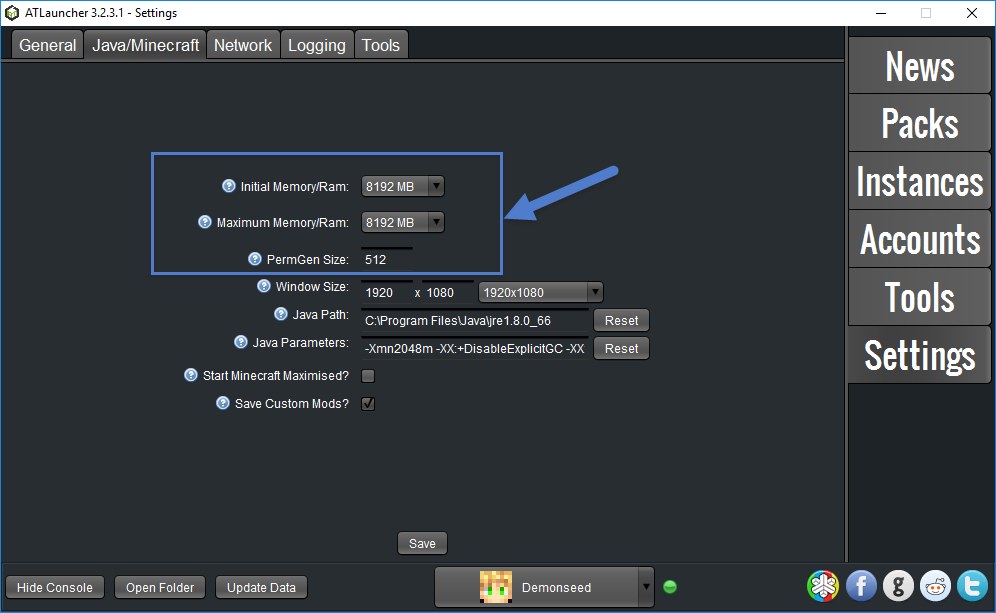Click help icon beside Initial Memory/Ram
This screenshot has width=996, height=613.
click(228, 186)
